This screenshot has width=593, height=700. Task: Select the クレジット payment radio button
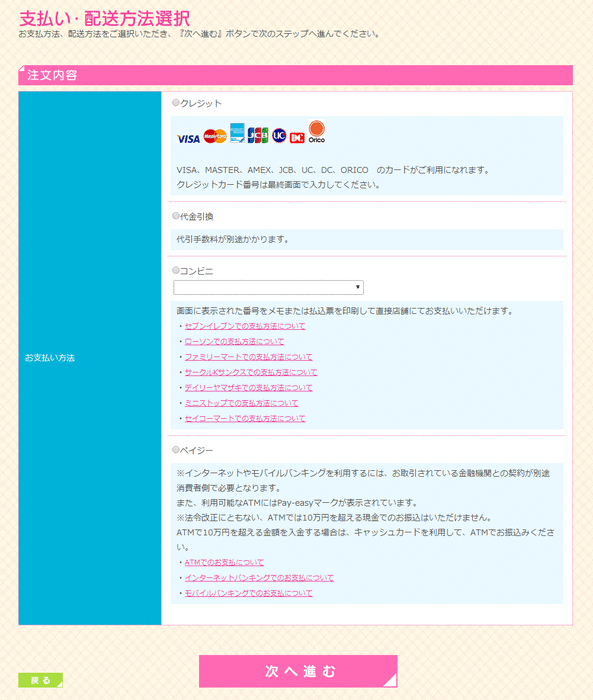pos(176,103)
